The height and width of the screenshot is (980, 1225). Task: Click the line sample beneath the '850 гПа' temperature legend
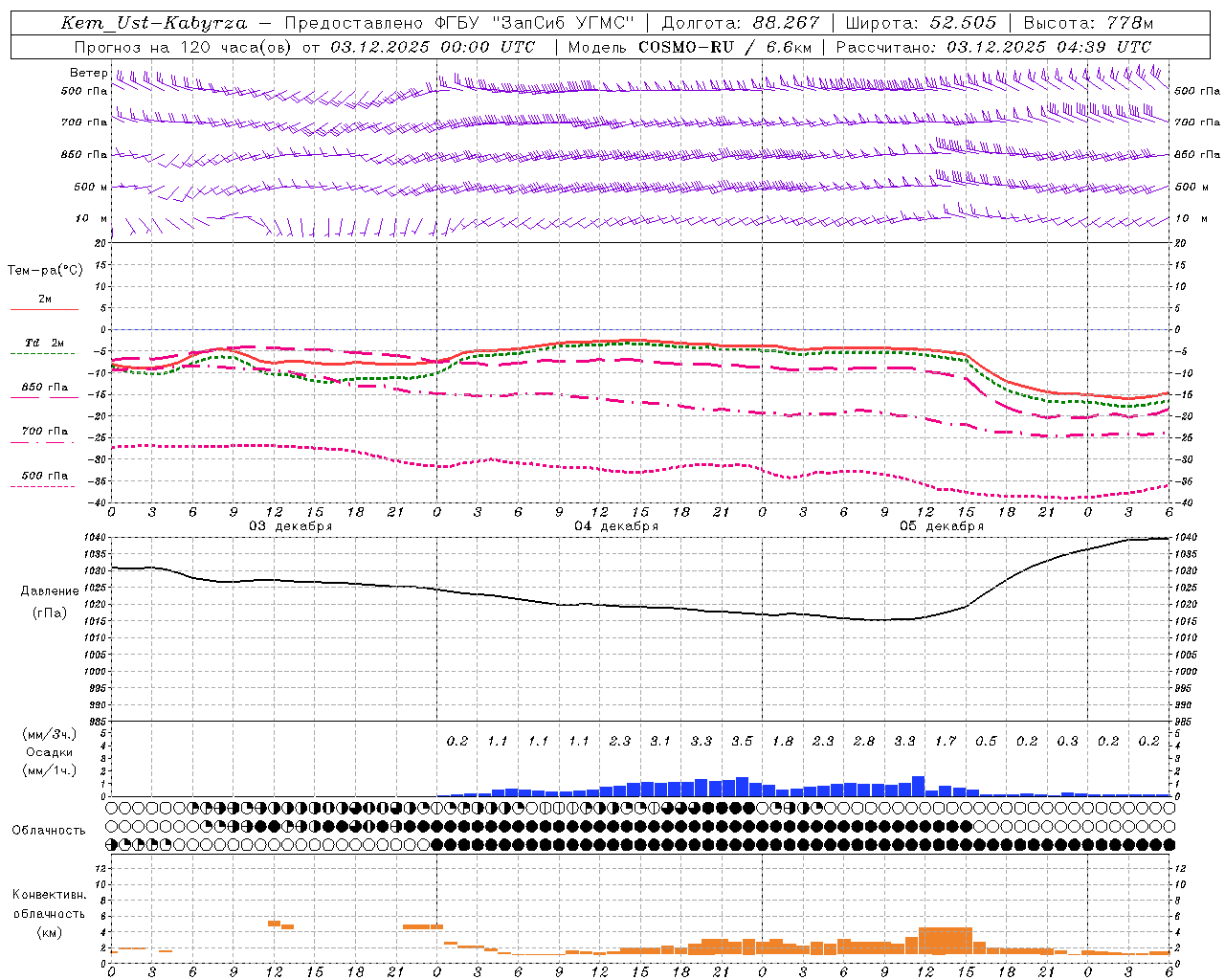point(44,397)
